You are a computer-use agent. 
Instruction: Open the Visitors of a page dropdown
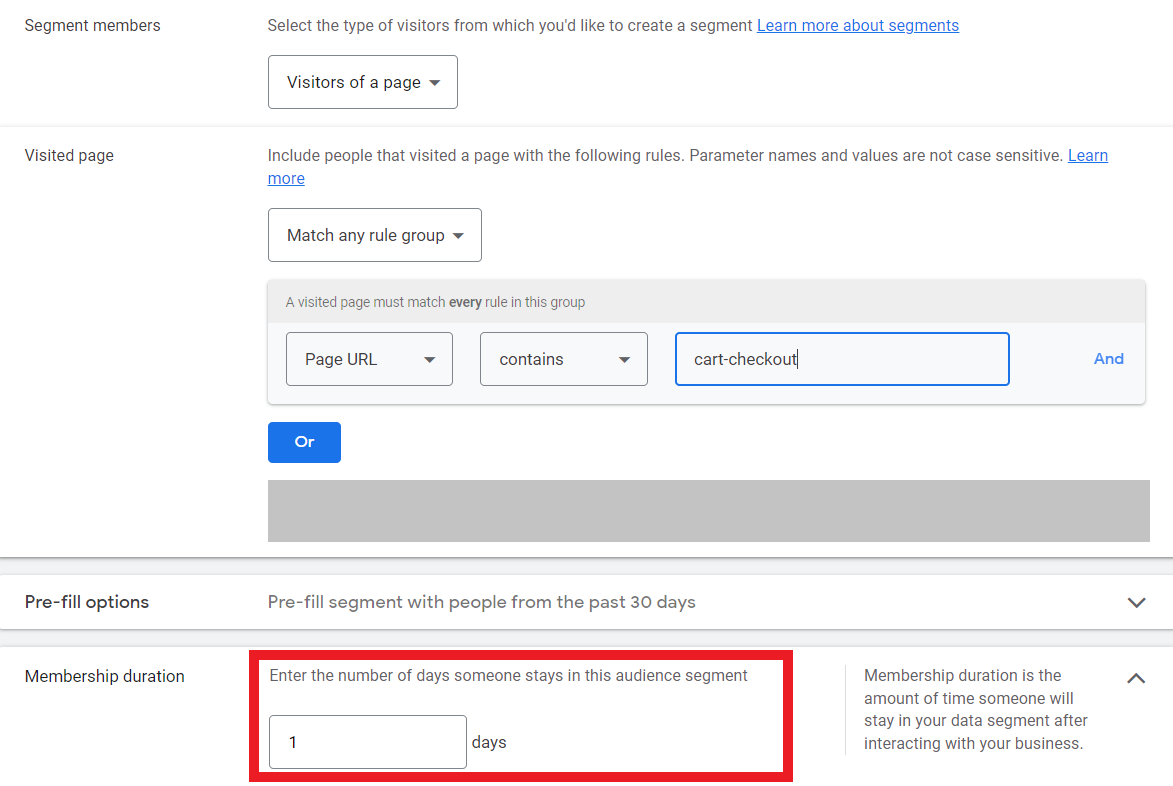362,82
